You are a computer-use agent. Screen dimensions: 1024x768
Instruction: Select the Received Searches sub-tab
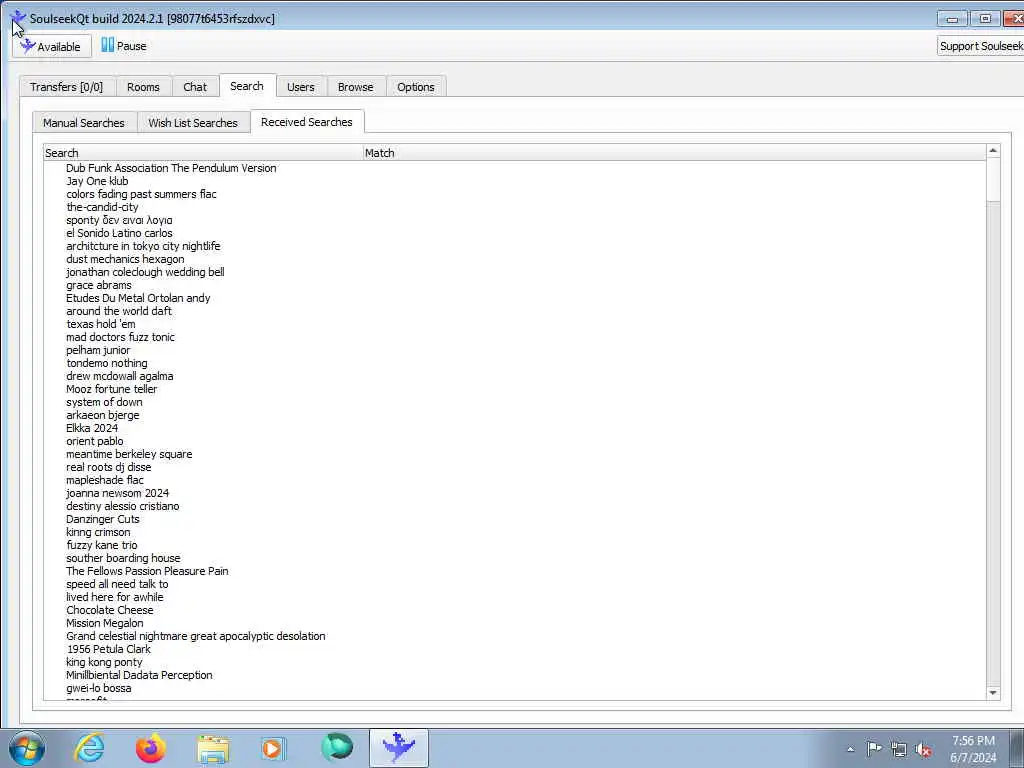pos(306,122)
